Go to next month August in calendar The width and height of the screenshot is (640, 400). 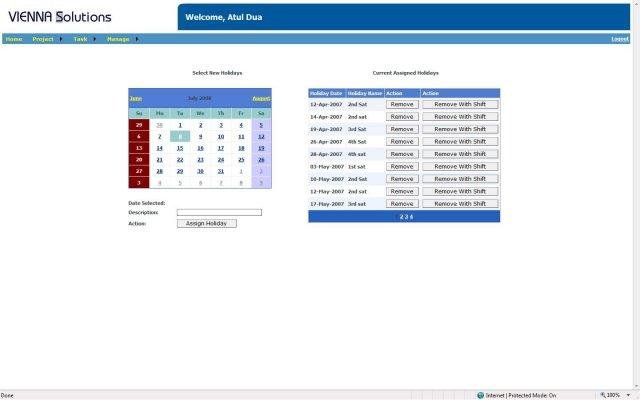click(261, 99)
